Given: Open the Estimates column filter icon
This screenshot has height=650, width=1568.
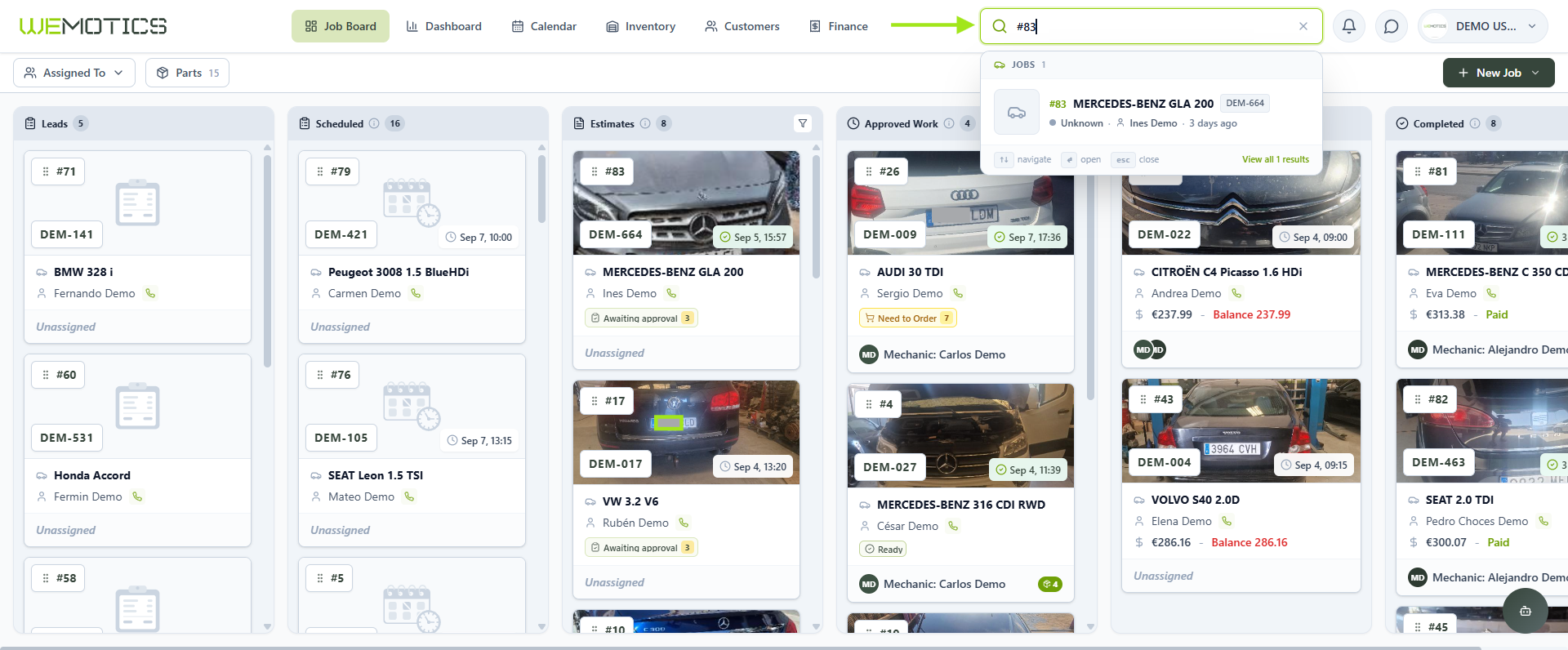Looking at the screenshot, I should pyautogui.click(x=803, y=123).
